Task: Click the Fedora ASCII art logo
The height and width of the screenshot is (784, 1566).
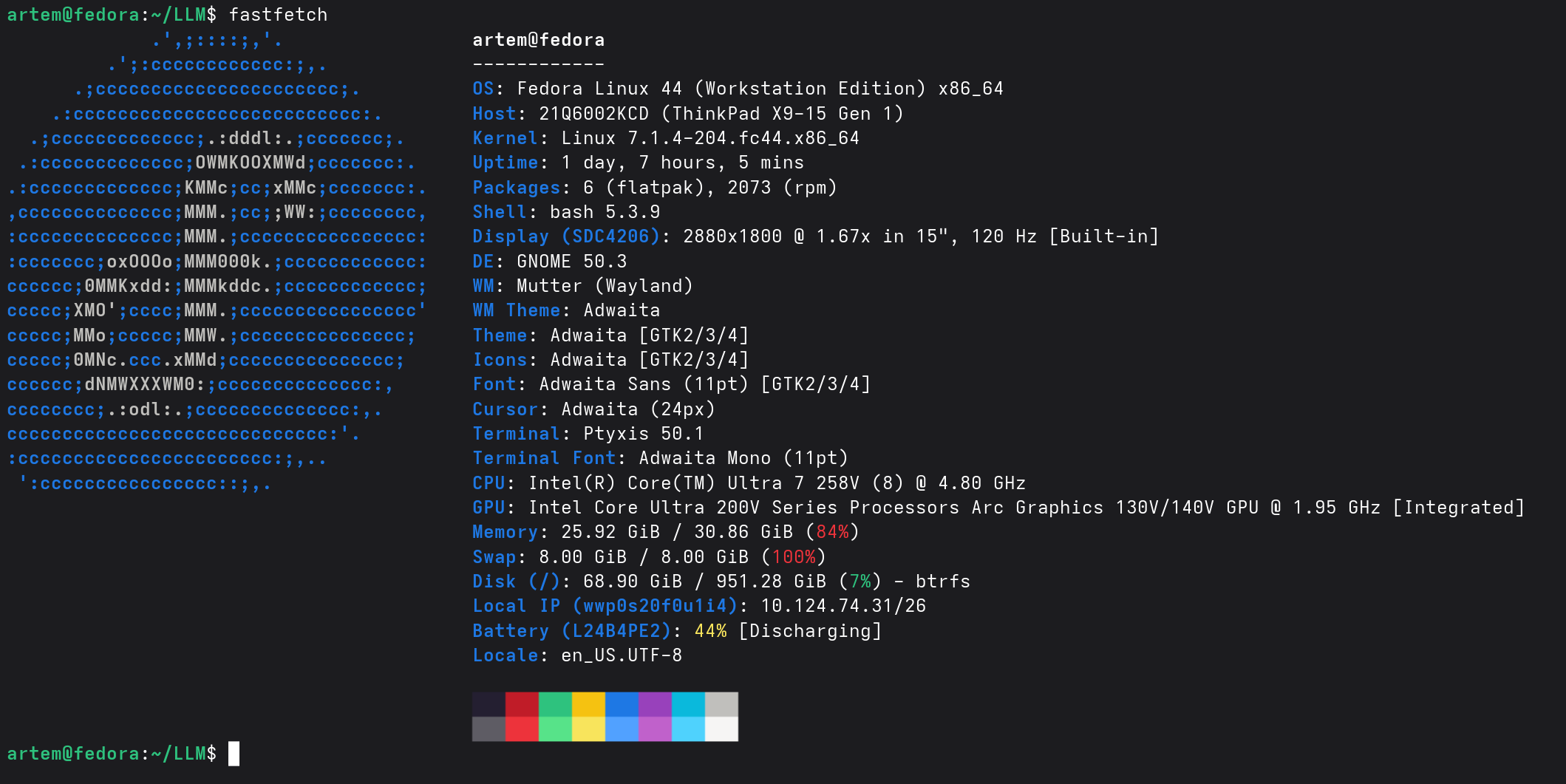Action: pyautogui.click(x=217, y=262)
